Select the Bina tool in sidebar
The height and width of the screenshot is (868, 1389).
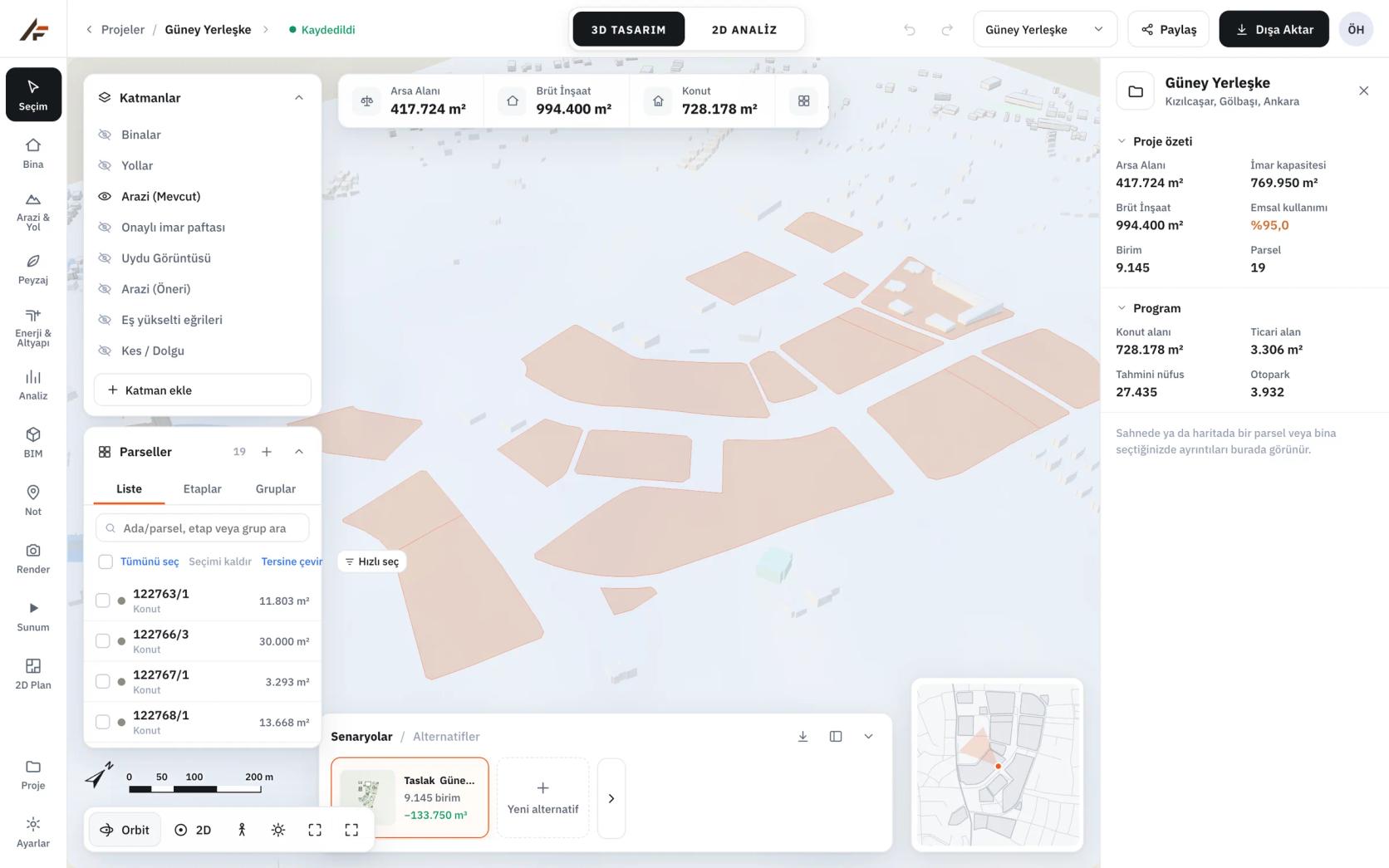[x=33, y=153]
